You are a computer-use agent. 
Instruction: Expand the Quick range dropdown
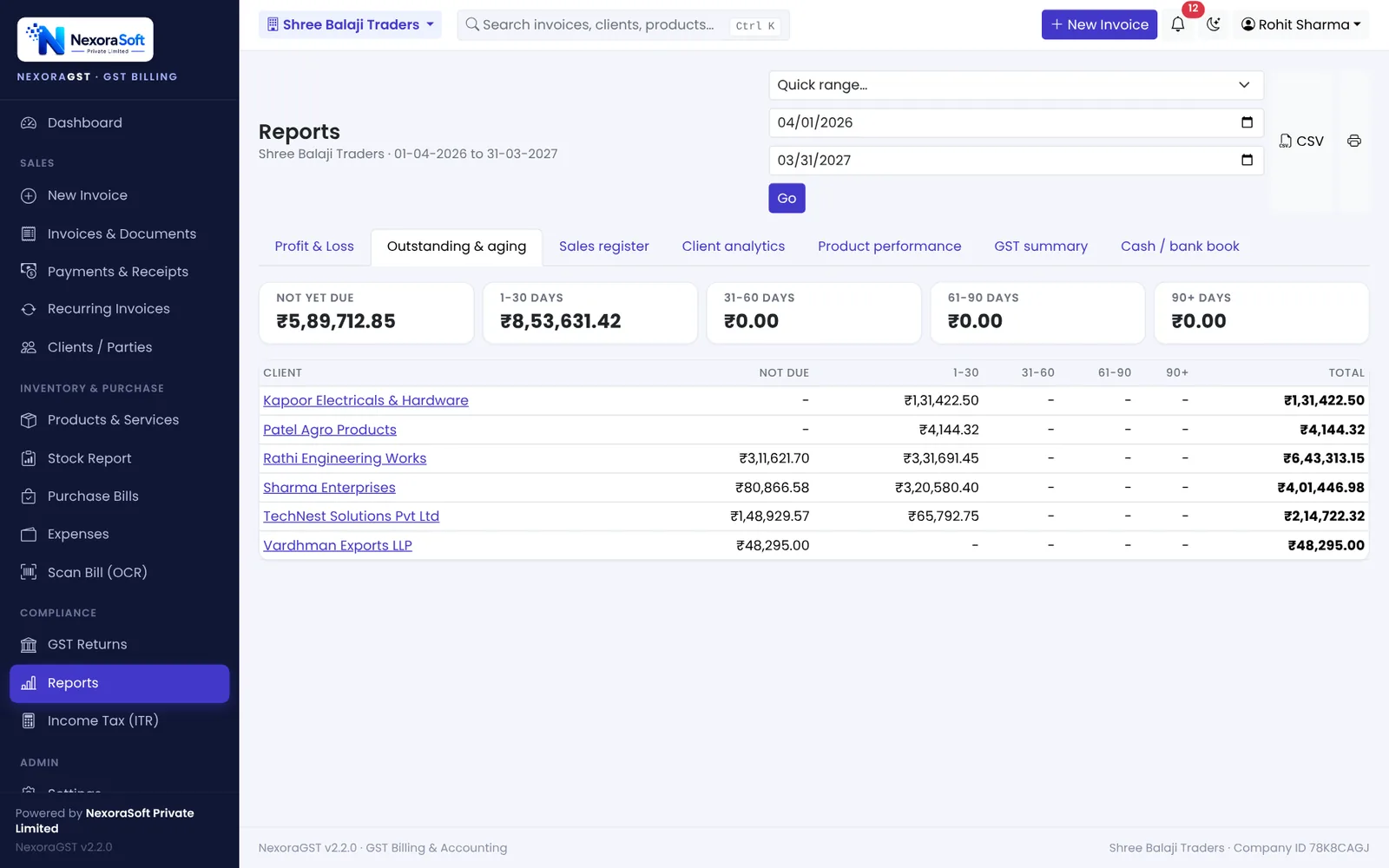[1016, 85]
